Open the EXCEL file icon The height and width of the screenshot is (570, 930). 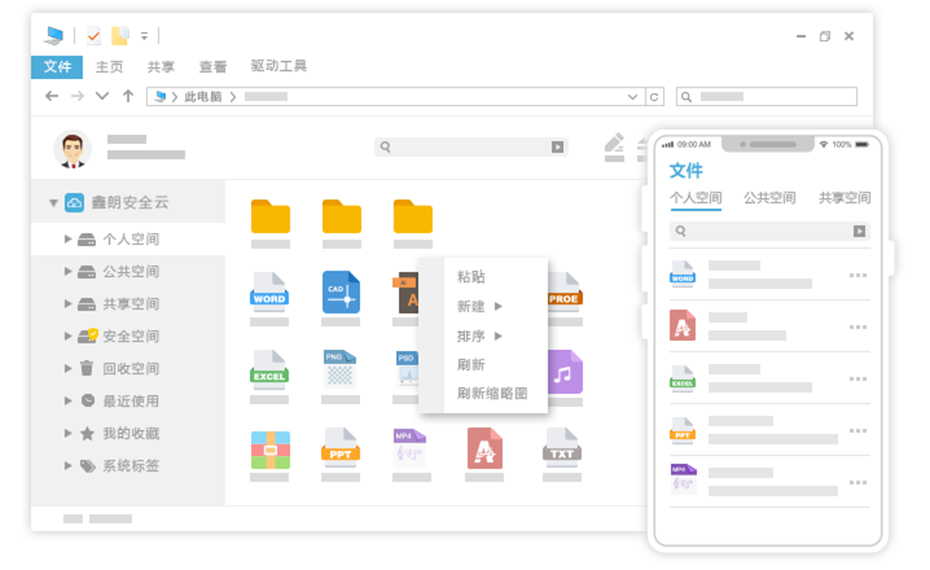(x=270, y=370)
